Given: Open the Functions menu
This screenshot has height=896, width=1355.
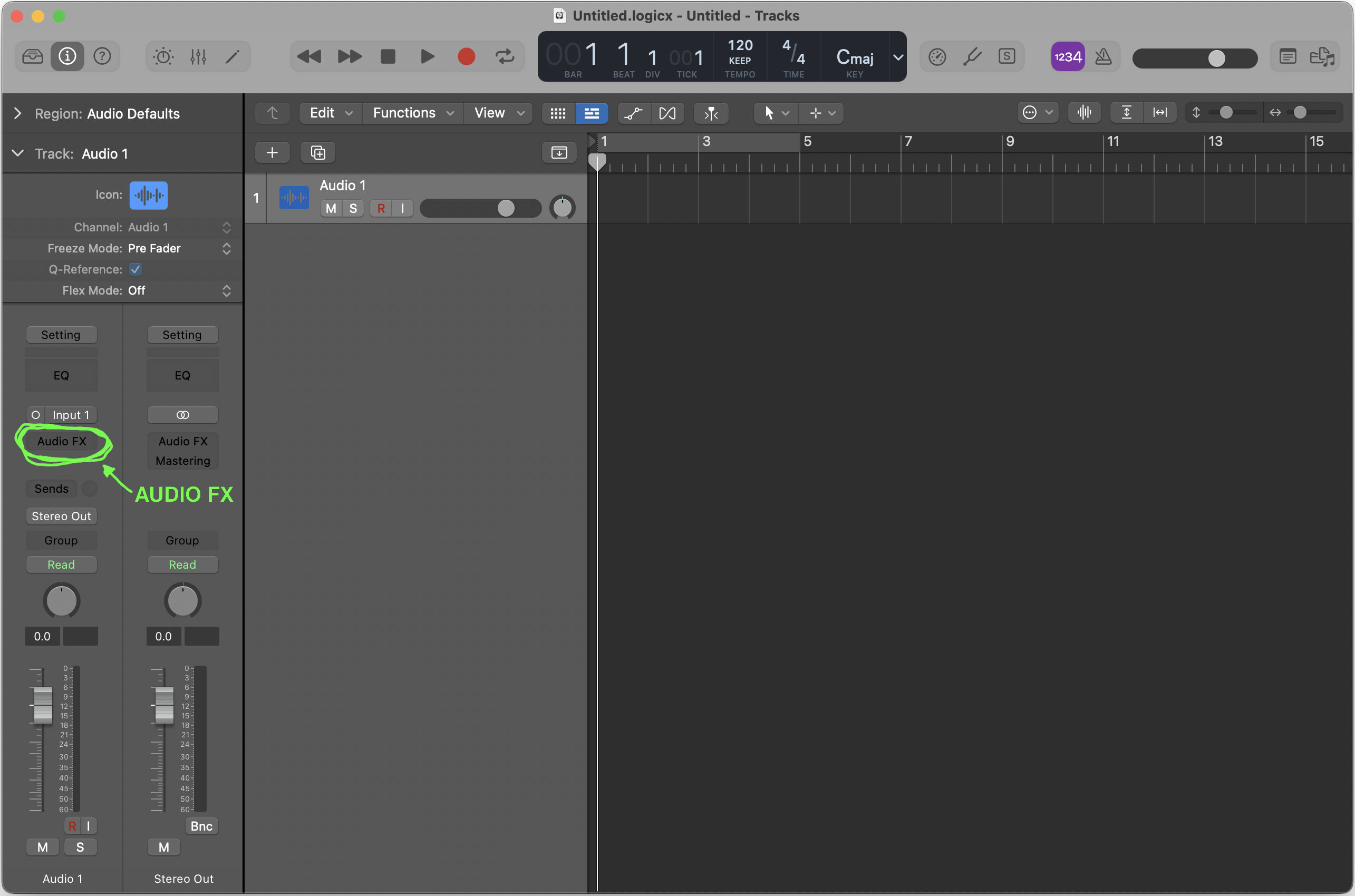Looking at the screenshot, I should coord(413,113).
